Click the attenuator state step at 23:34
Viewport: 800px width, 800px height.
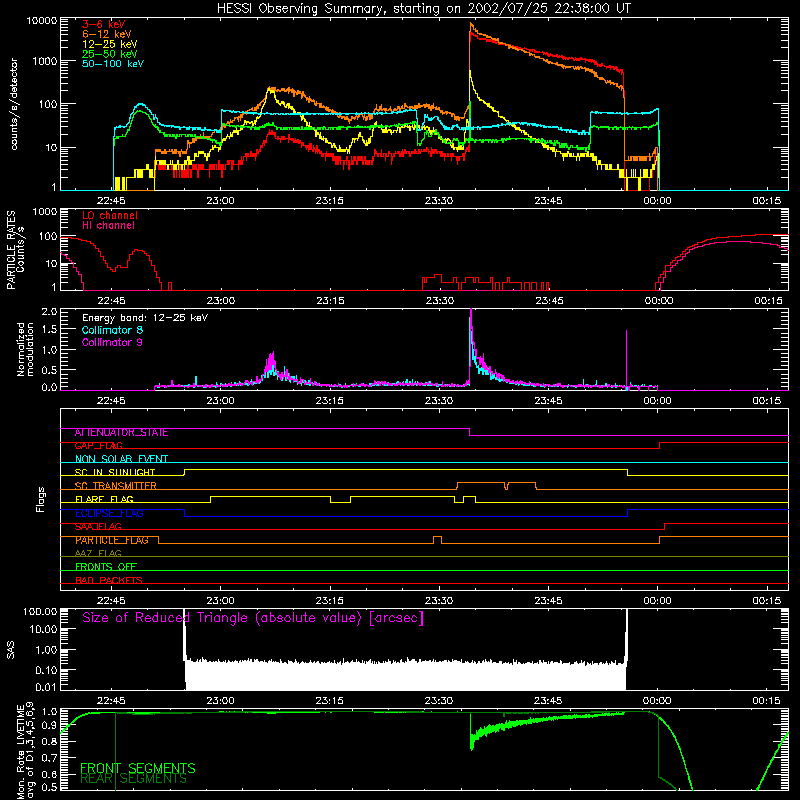pyautogui.click(x=469, y=432)
